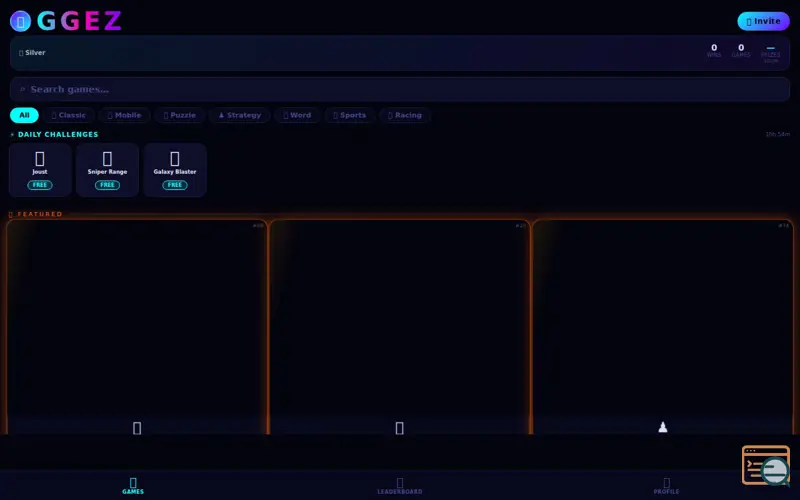The height and width of the screenshot is (500, 800).
Task: Click the Galaxy Blaster game icon
Action: 174,159
